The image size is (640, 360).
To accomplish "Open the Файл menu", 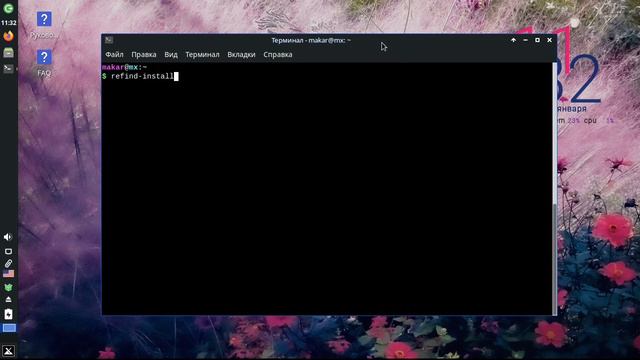I will coord(114,54).
